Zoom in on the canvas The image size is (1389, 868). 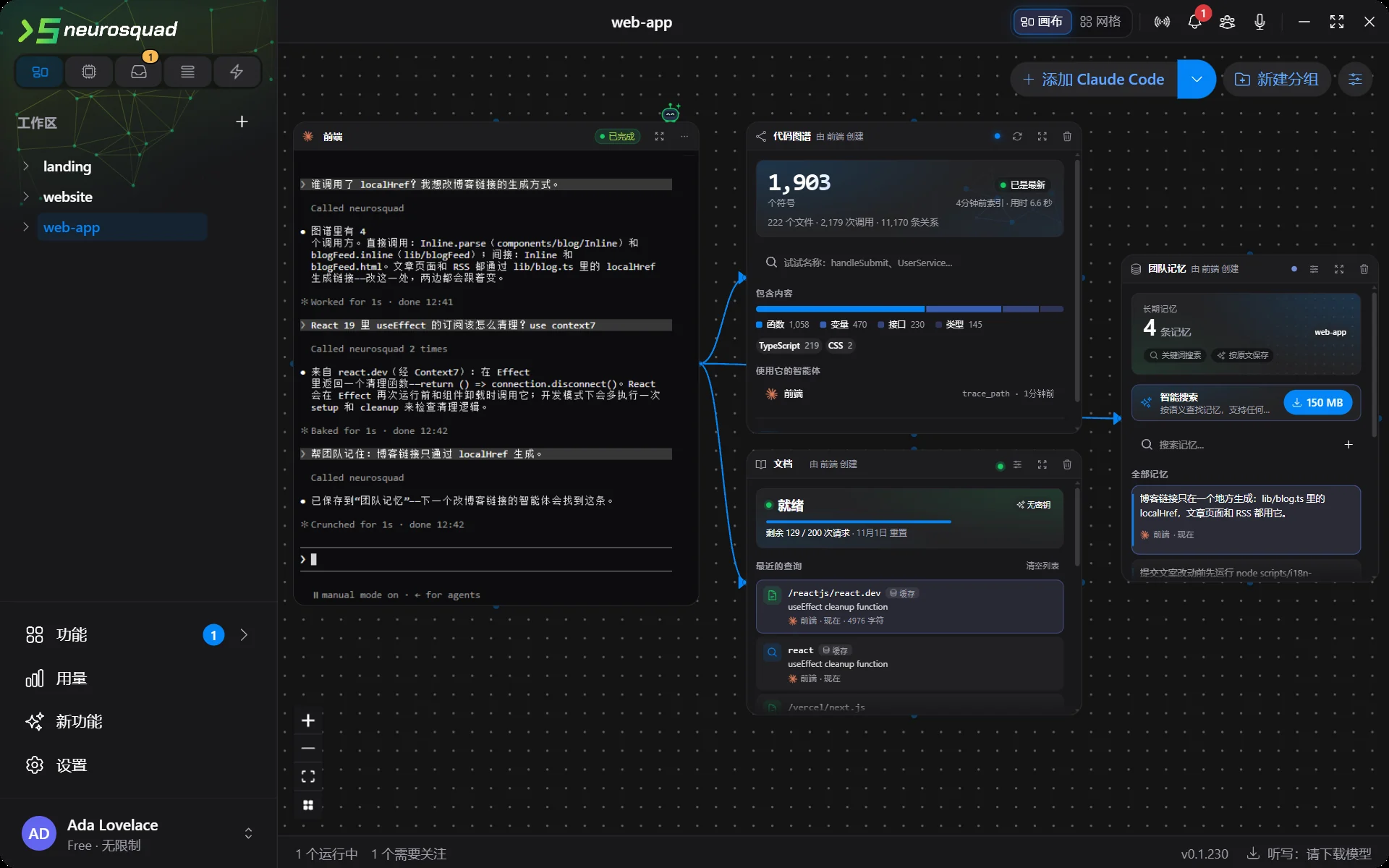[x=308, y=720]
